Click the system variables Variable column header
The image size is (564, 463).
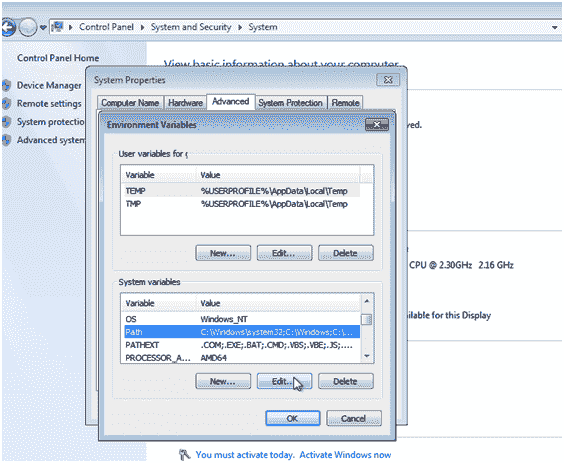159,303
